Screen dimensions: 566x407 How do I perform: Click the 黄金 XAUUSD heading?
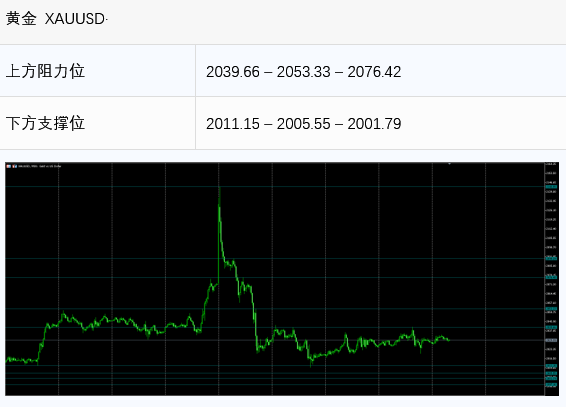tap(57, 18)
